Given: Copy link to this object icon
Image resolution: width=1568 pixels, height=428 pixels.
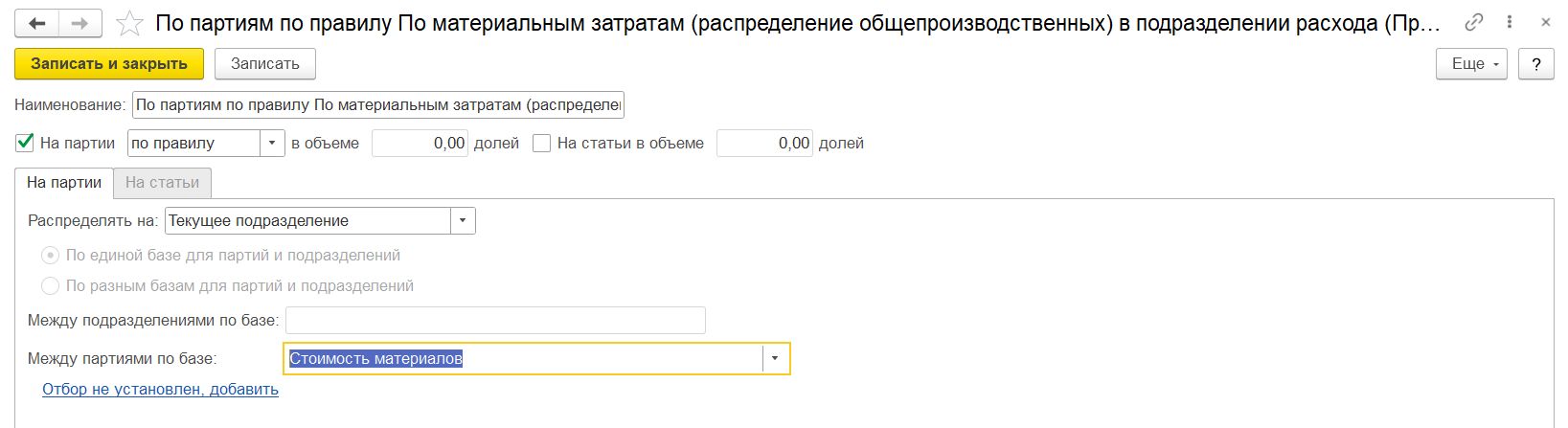Looking at the screenshot, I should [1474, 22].
